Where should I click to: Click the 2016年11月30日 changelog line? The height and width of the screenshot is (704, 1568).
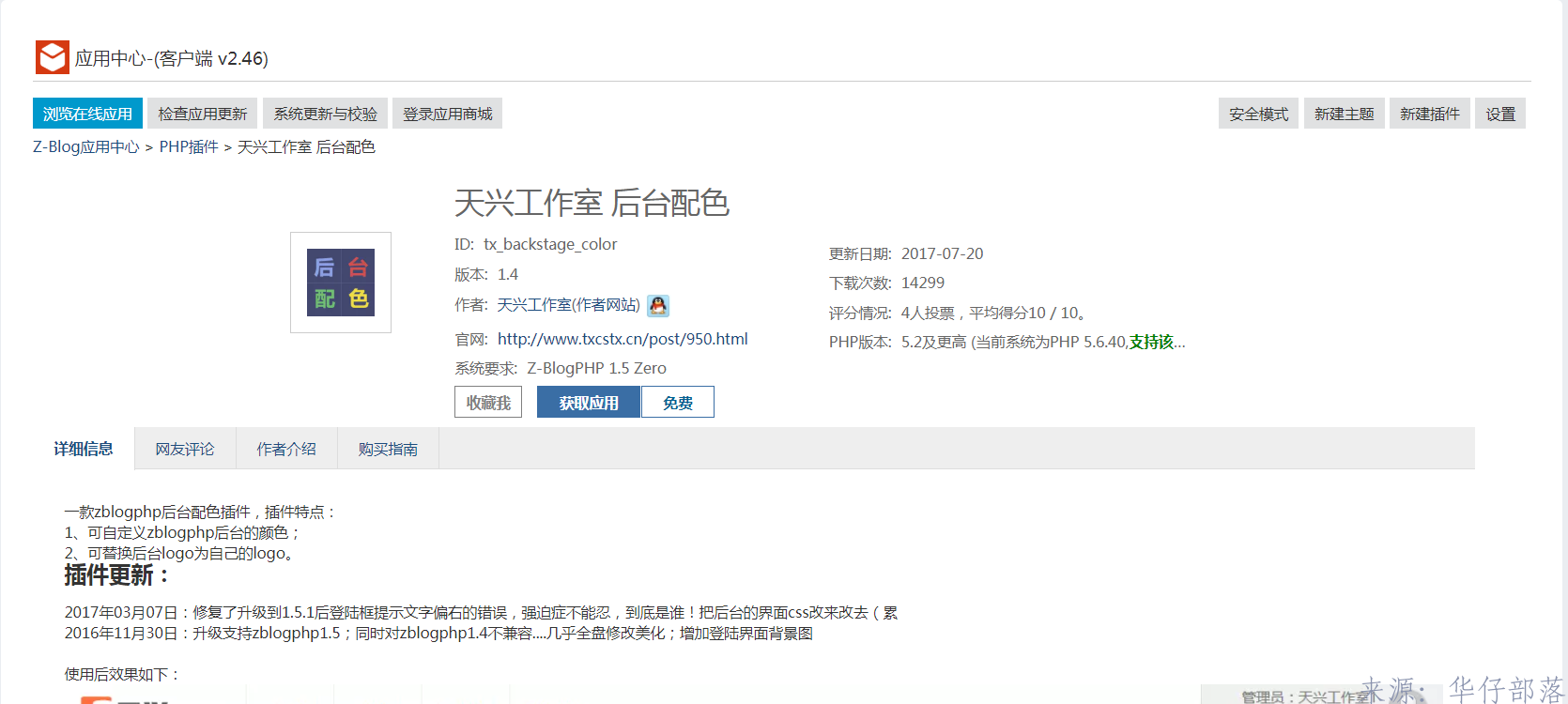tap(438, 633)
